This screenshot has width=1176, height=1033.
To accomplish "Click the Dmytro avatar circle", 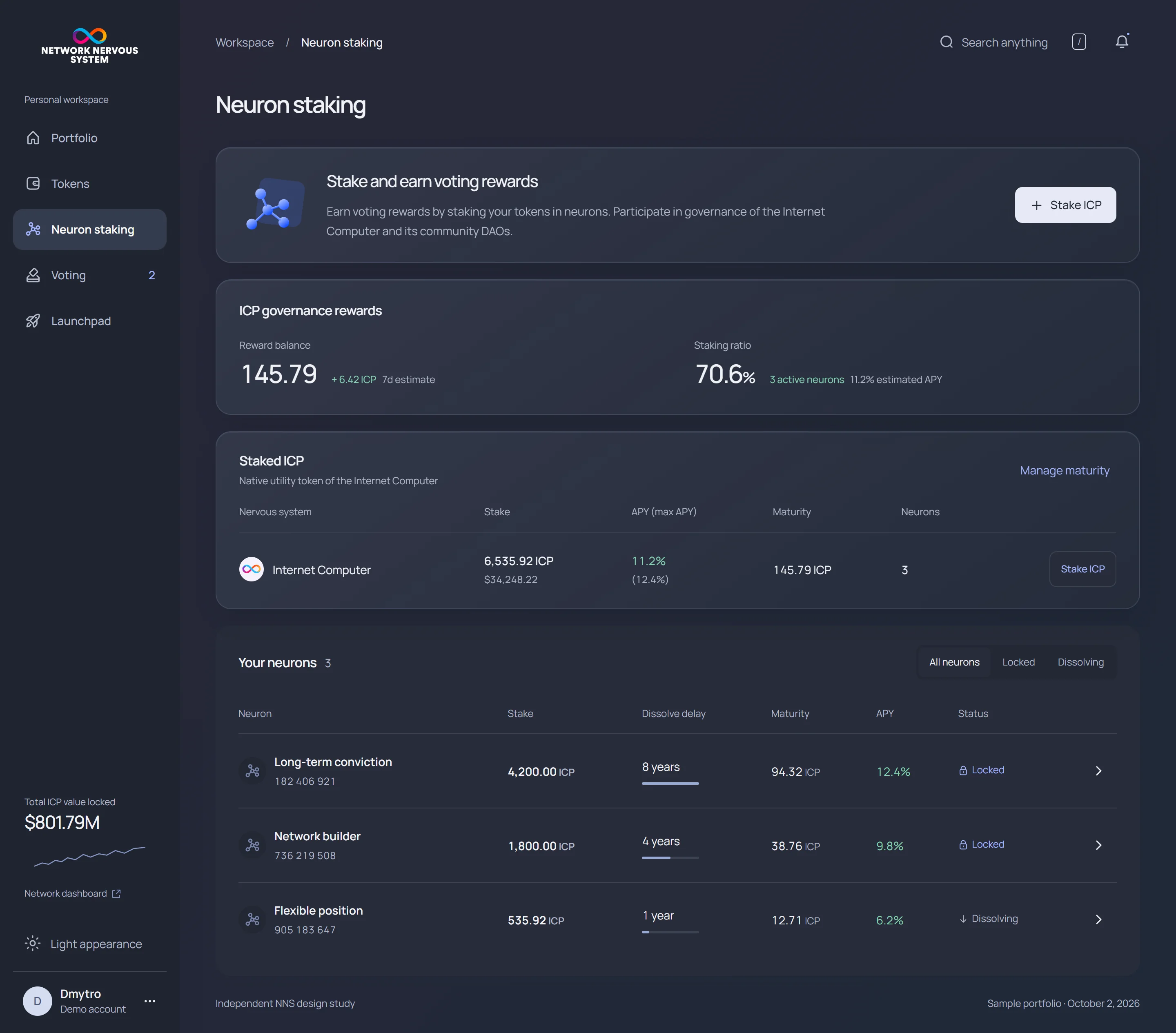I will coord(38,1001).
